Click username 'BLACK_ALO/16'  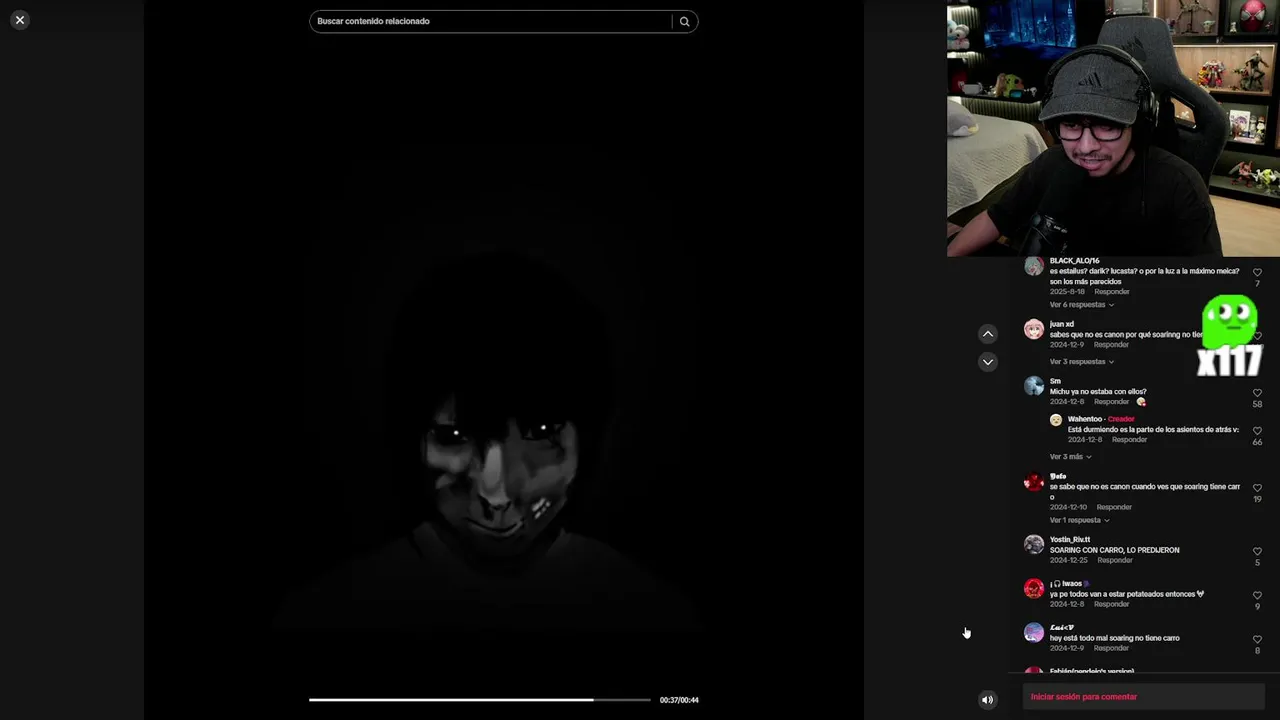(x=1074, y=261)
